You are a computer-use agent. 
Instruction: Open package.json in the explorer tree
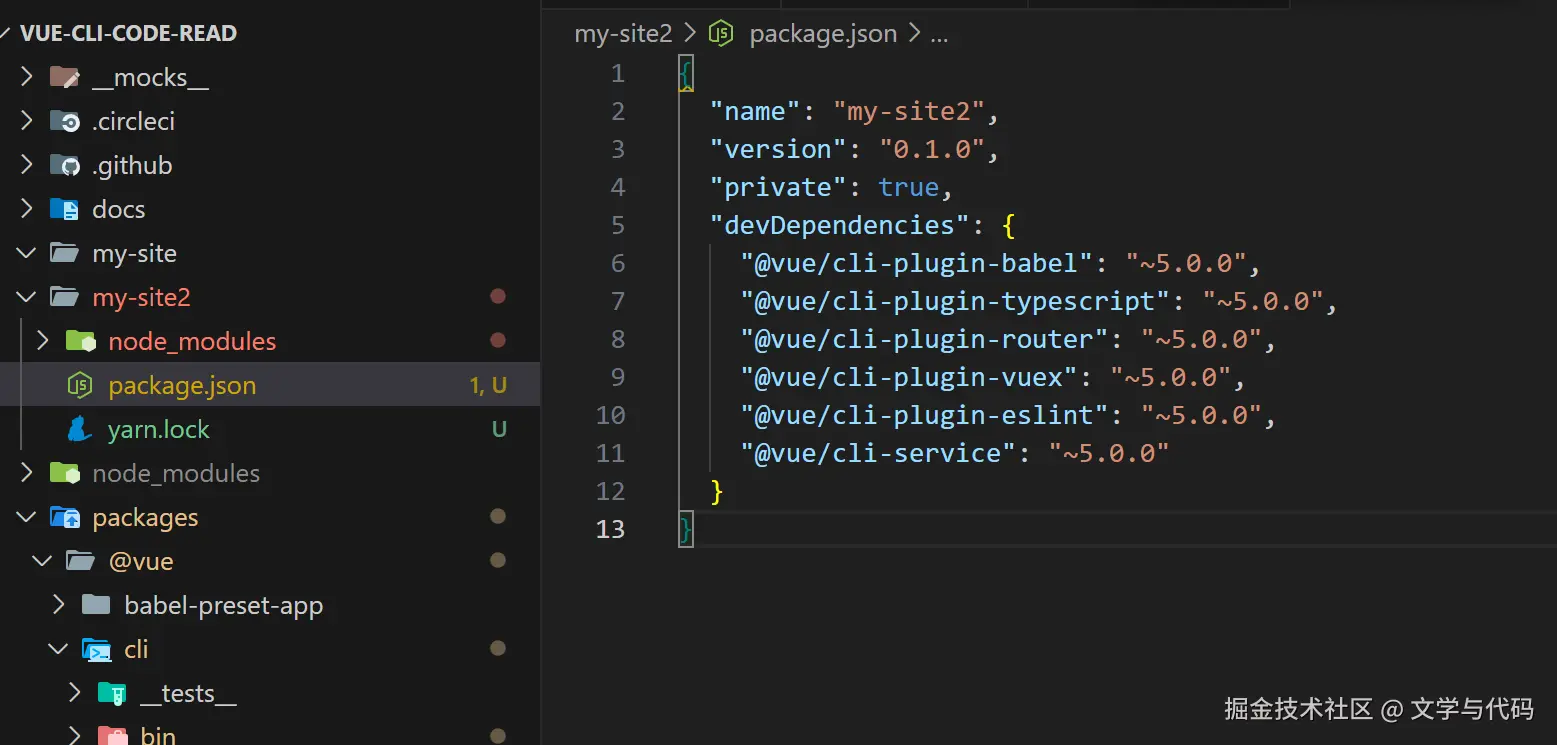coord(182,385)
